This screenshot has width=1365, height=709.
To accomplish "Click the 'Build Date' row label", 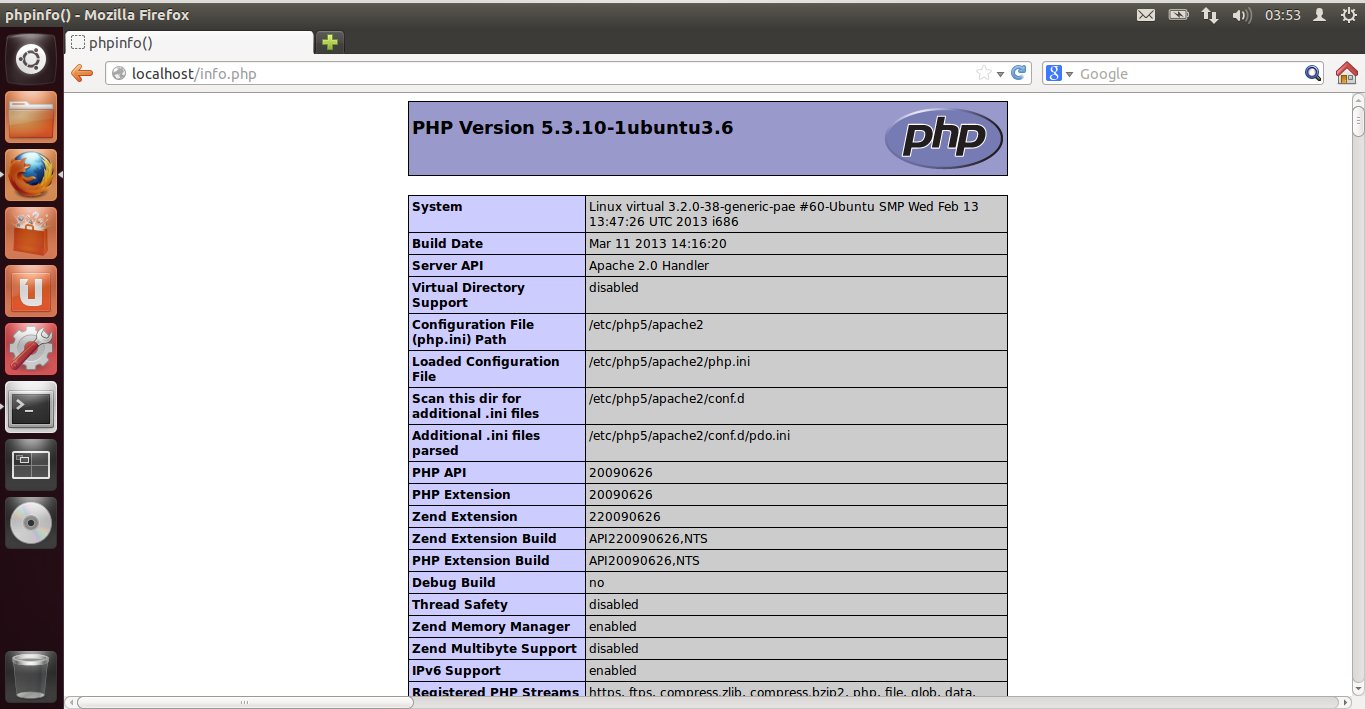I will [x=447, y=244].
